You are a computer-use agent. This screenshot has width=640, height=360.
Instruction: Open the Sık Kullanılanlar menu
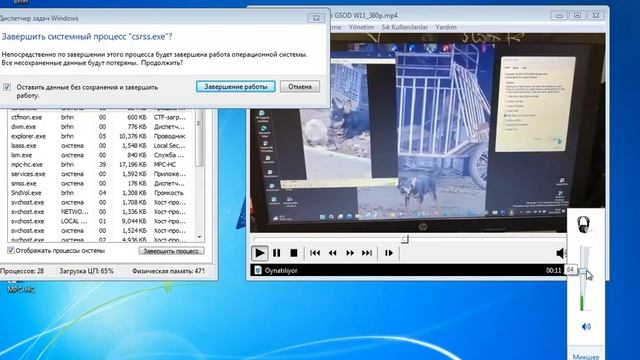click(404, 27)
